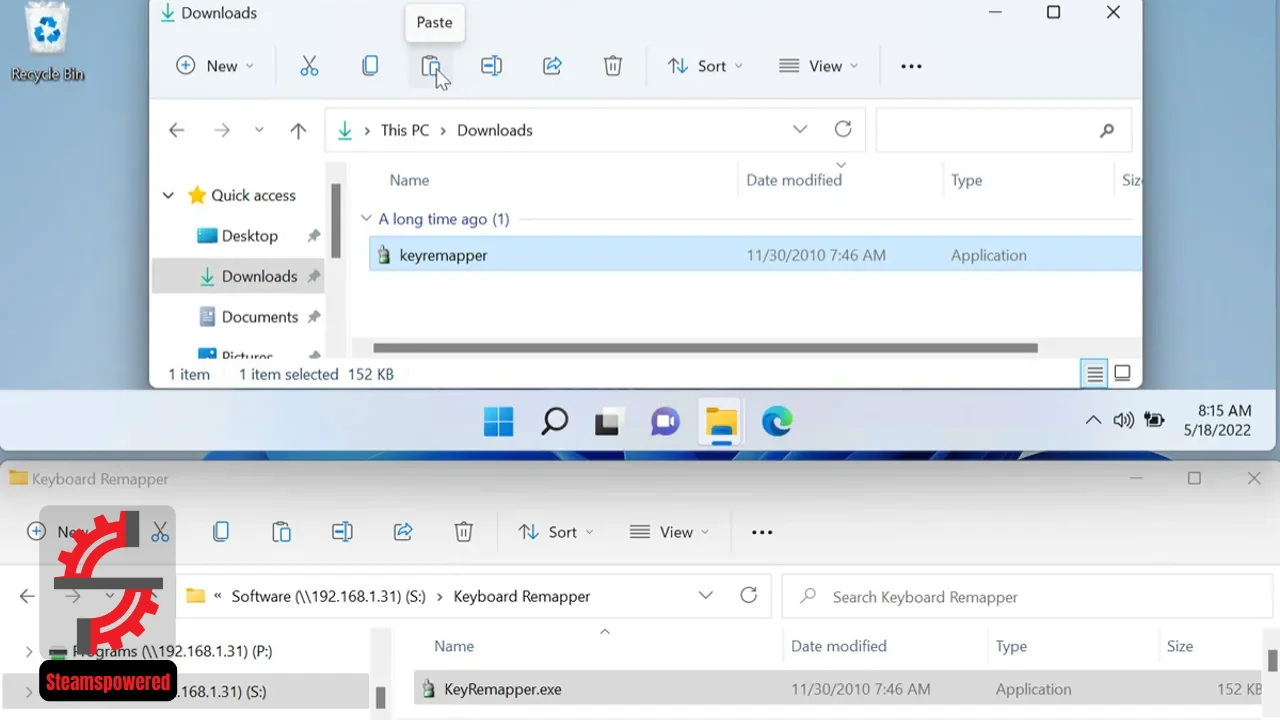Open Sort dropdown in Keyboard Remapper window
Image resolution: width=1280 pixels, height=720 pixels.
(556, 532)
